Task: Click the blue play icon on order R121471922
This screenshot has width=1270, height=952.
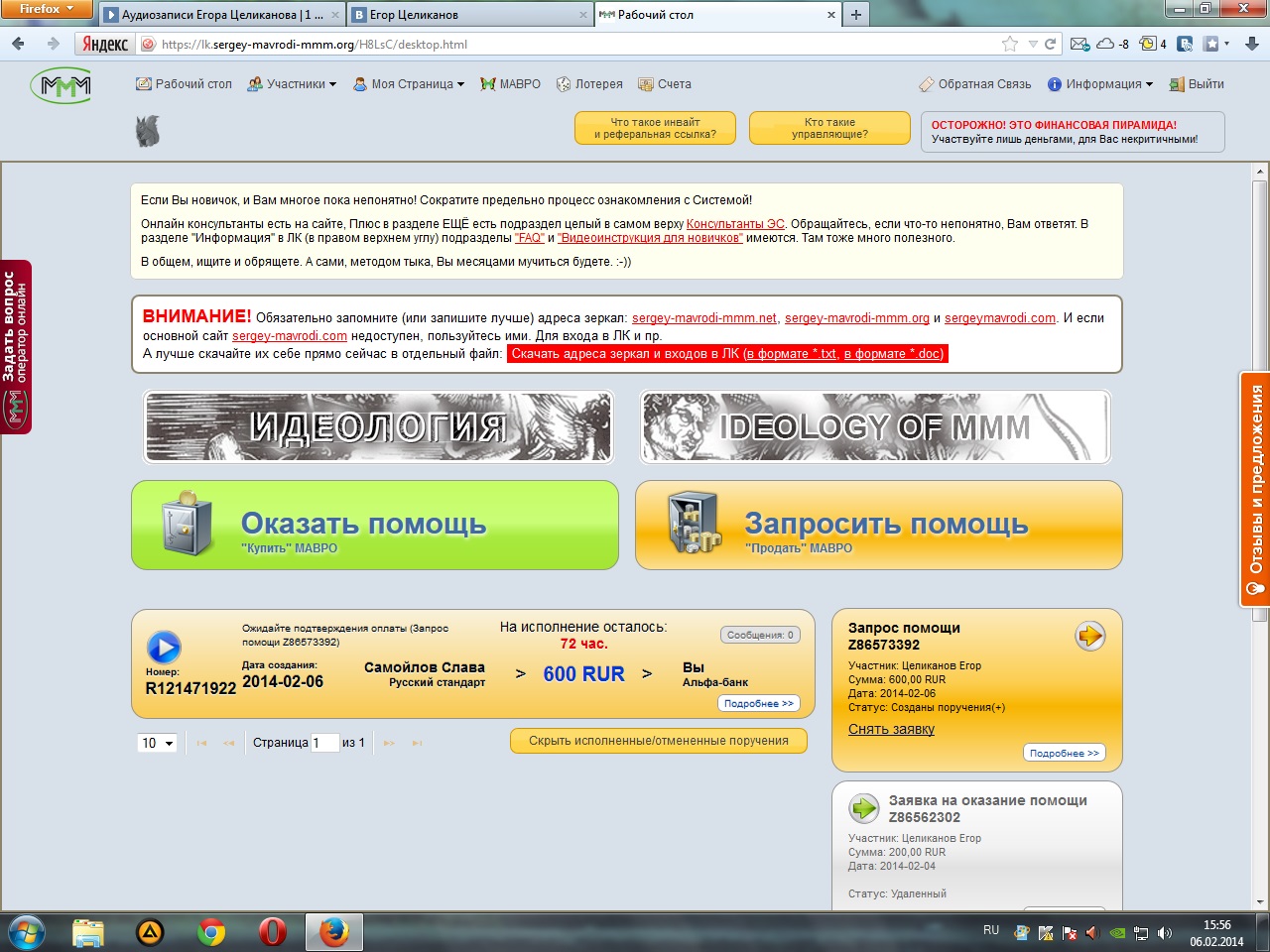Action: (x=164, y=648)
